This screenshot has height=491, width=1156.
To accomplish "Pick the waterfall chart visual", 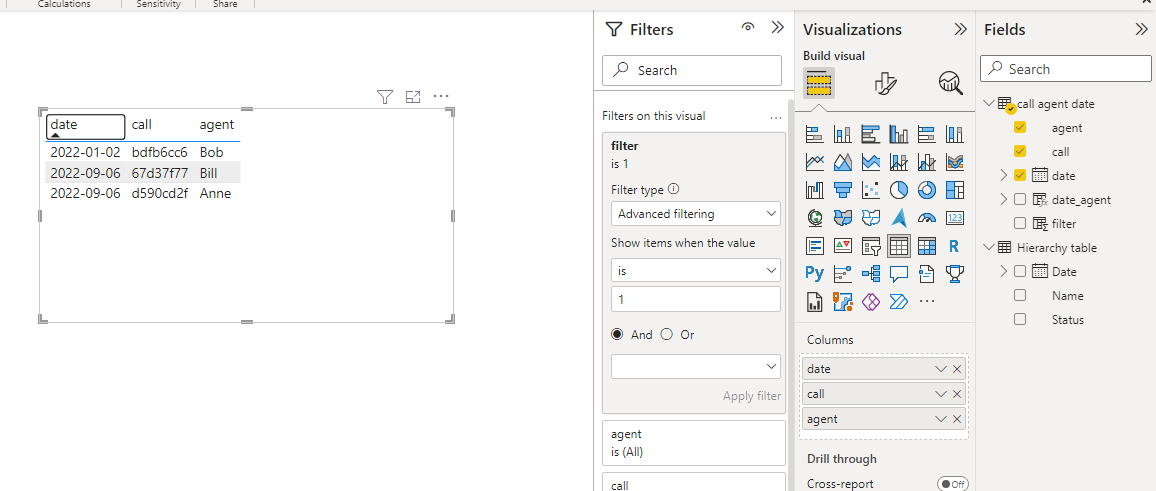I will (814, 190).
